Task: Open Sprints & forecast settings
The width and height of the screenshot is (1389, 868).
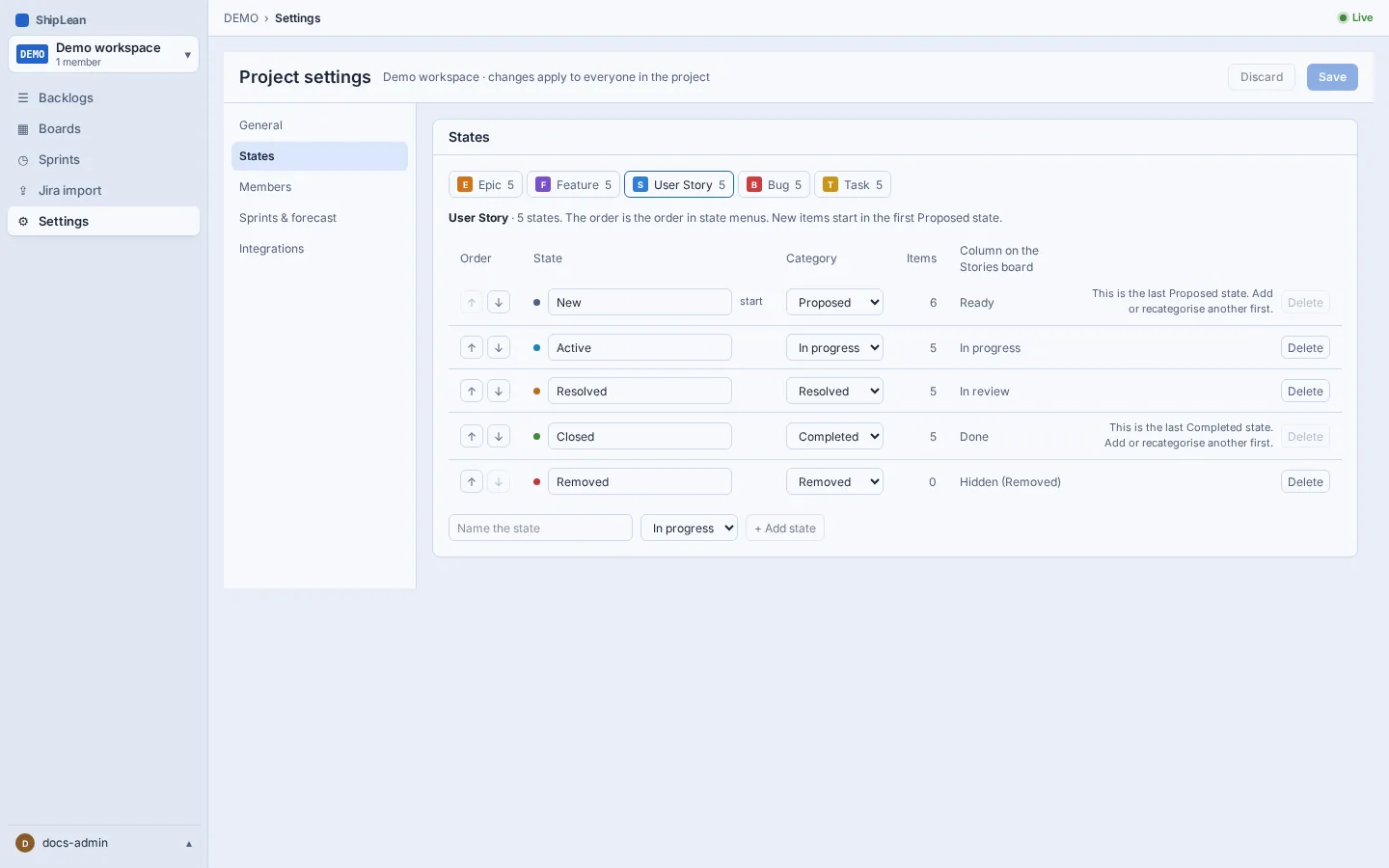Action: coord(319,218)
